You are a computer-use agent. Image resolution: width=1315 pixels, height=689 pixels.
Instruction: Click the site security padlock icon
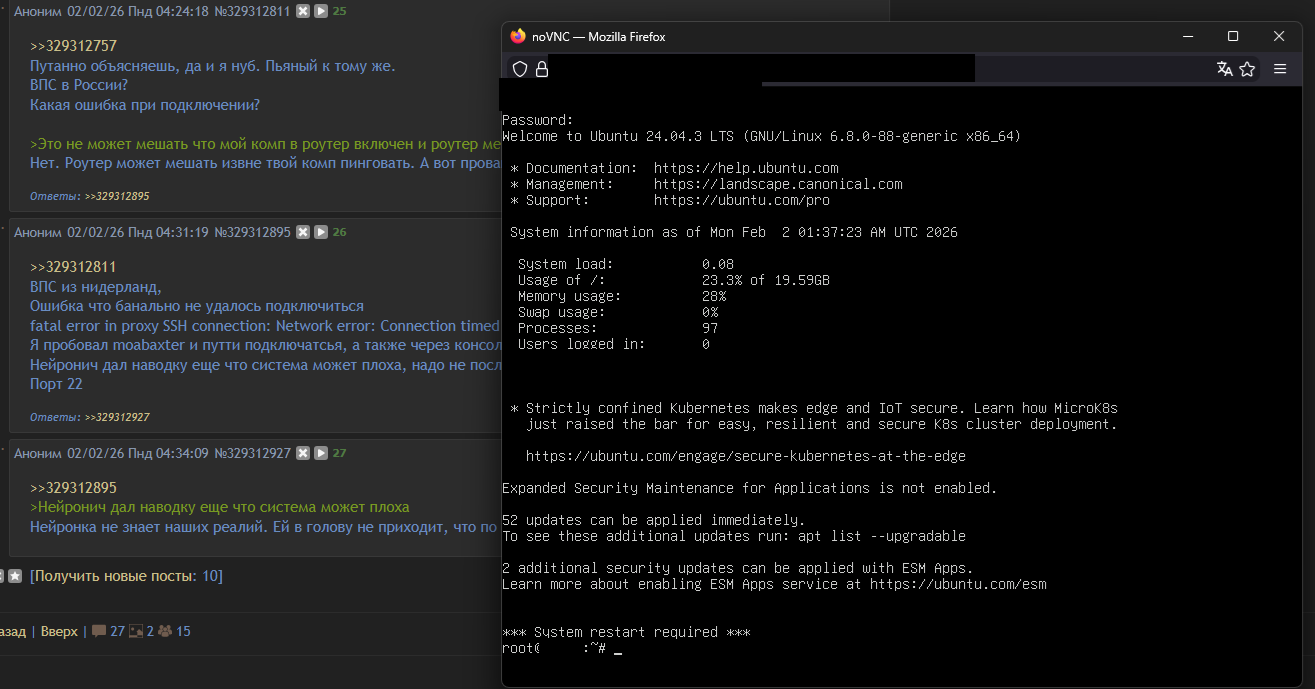click(x=541, y=69)
